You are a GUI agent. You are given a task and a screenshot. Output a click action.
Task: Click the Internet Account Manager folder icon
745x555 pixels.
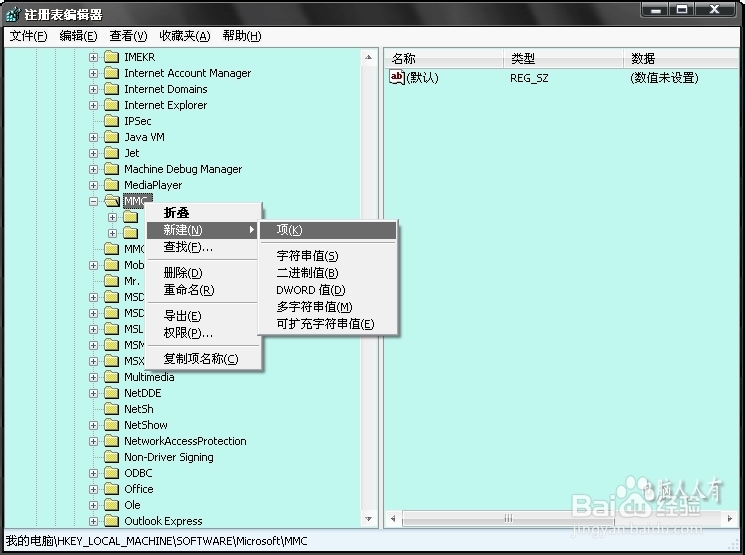coord(112,73)
